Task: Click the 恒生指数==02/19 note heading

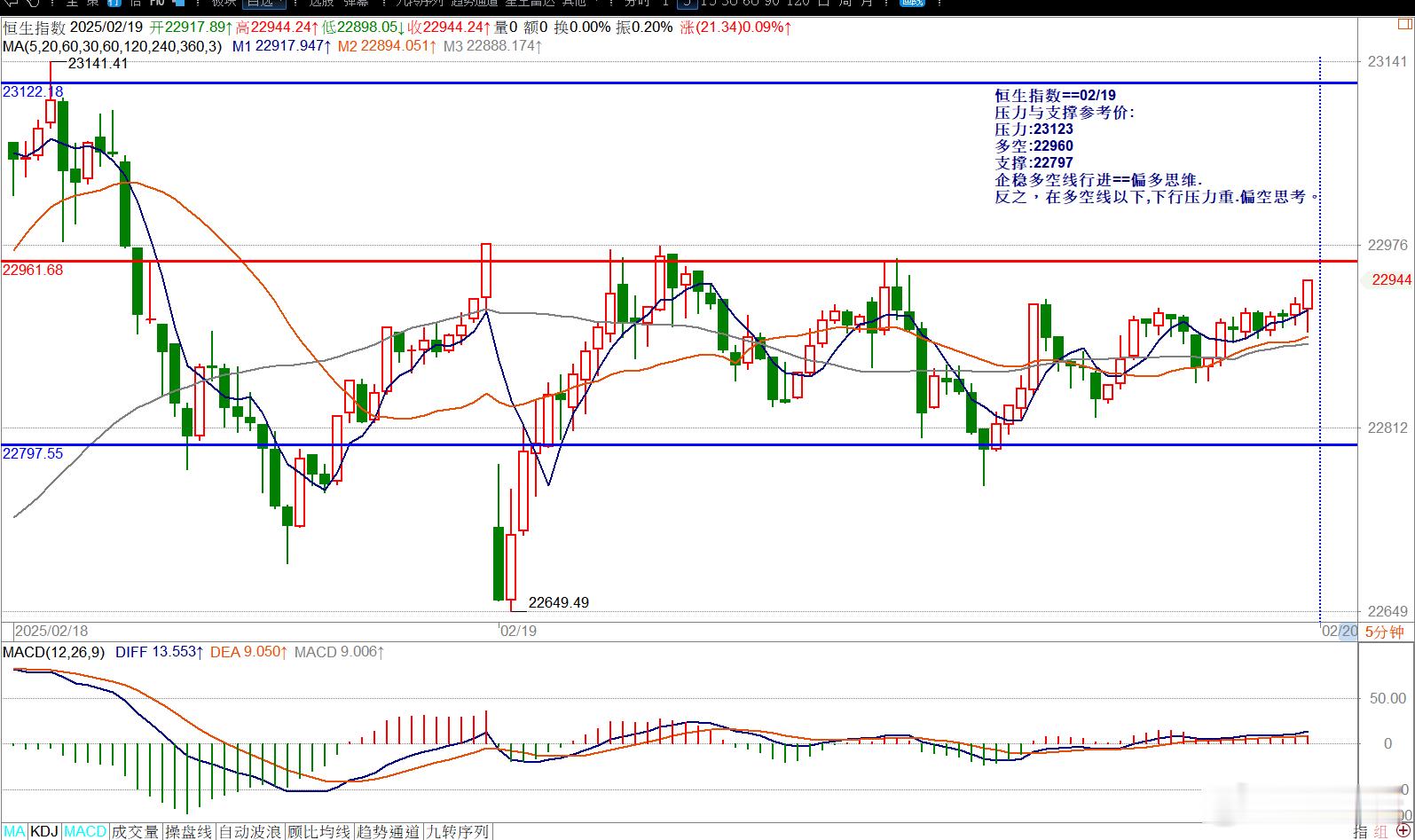Action: pyautogui.click(x=1055, y=96)
